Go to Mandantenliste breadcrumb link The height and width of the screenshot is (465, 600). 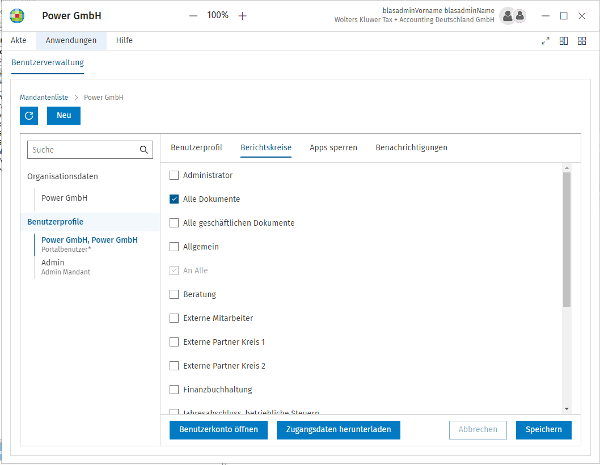(x=44, y=98)
